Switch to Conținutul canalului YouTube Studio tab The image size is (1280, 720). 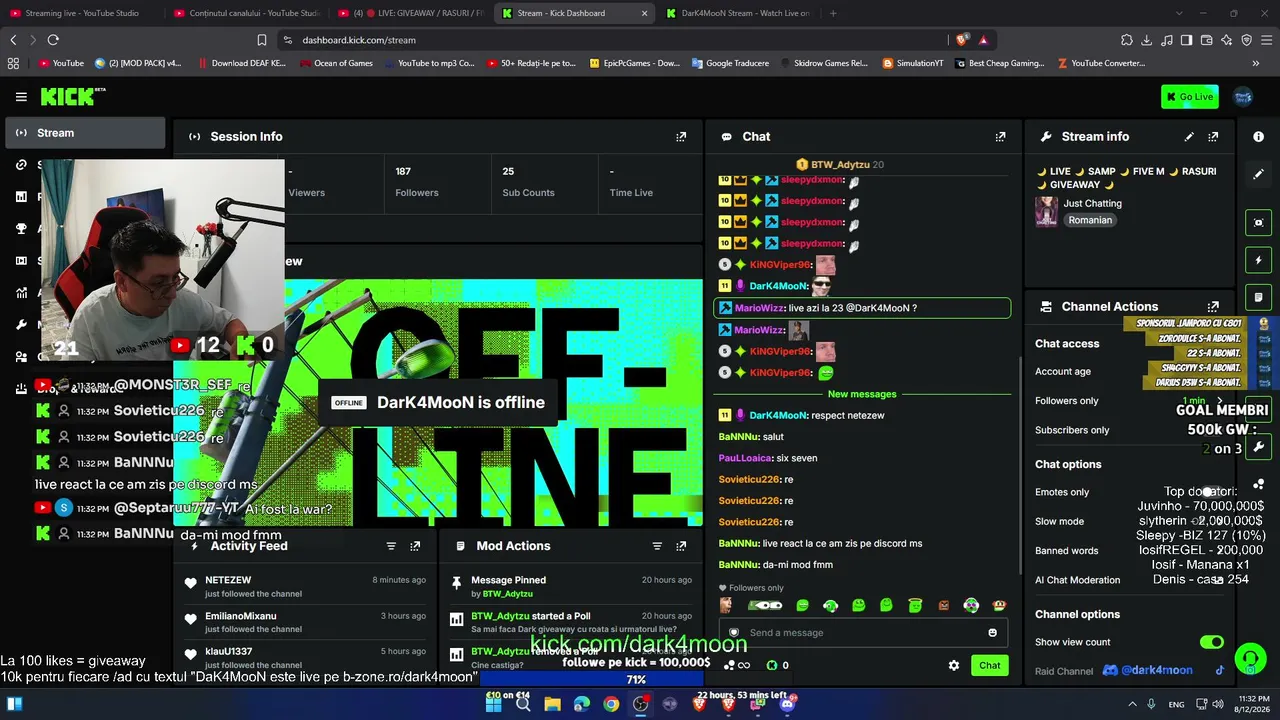pos(246,13)
